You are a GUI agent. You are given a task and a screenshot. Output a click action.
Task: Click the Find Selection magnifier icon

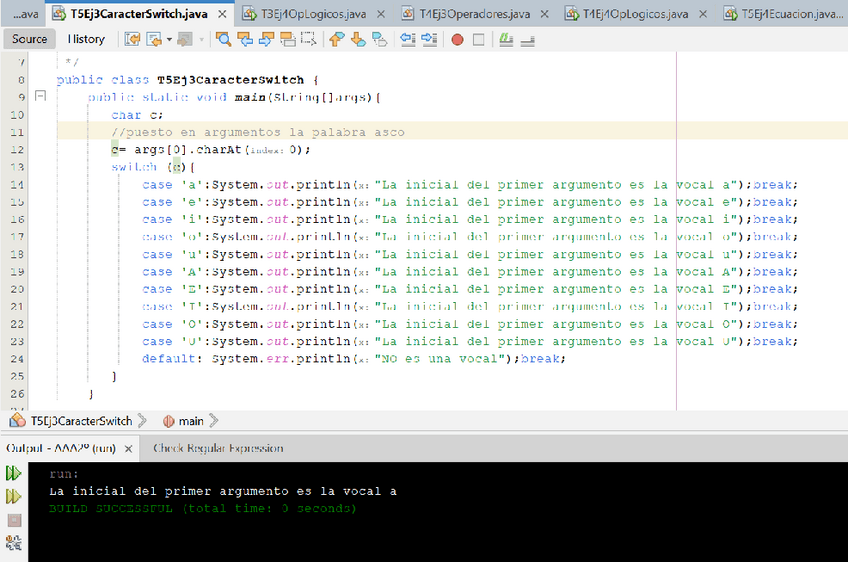[223, 39]
